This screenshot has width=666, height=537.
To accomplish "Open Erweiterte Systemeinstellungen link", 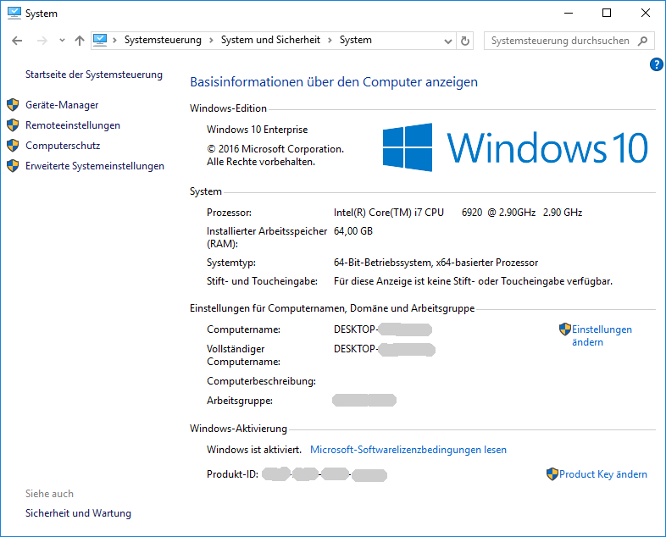I will (x=95, y=166).
